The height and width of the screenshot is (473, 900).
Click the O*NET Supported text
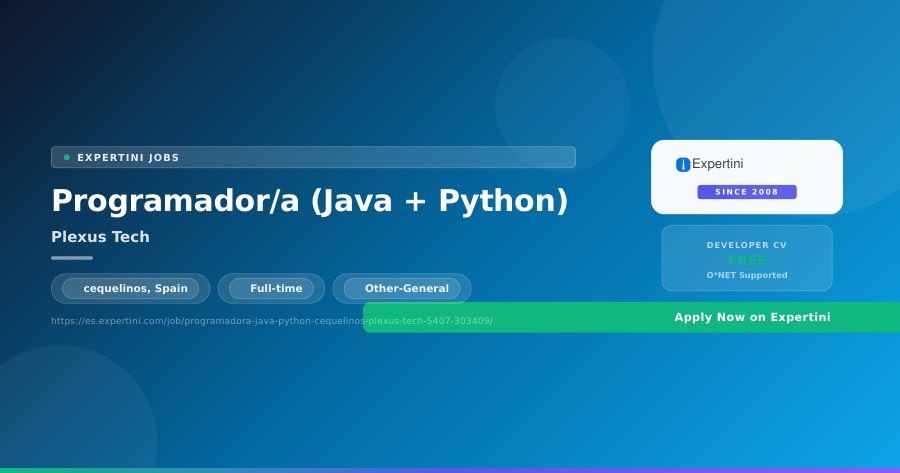pyautogui.click(x=747, y=275)
